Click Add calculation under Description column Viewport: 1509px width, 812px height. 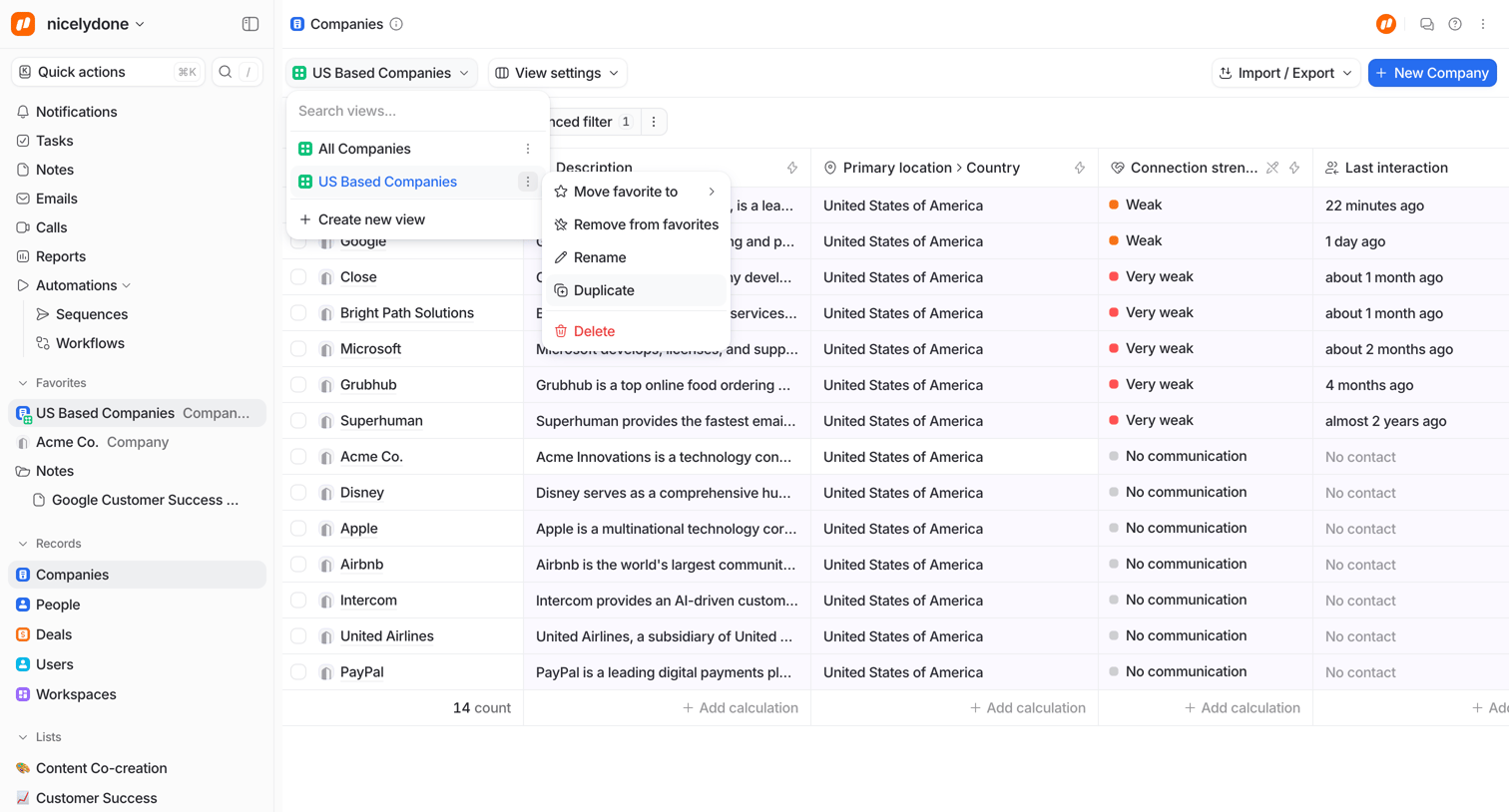click(x=740, y=708)
